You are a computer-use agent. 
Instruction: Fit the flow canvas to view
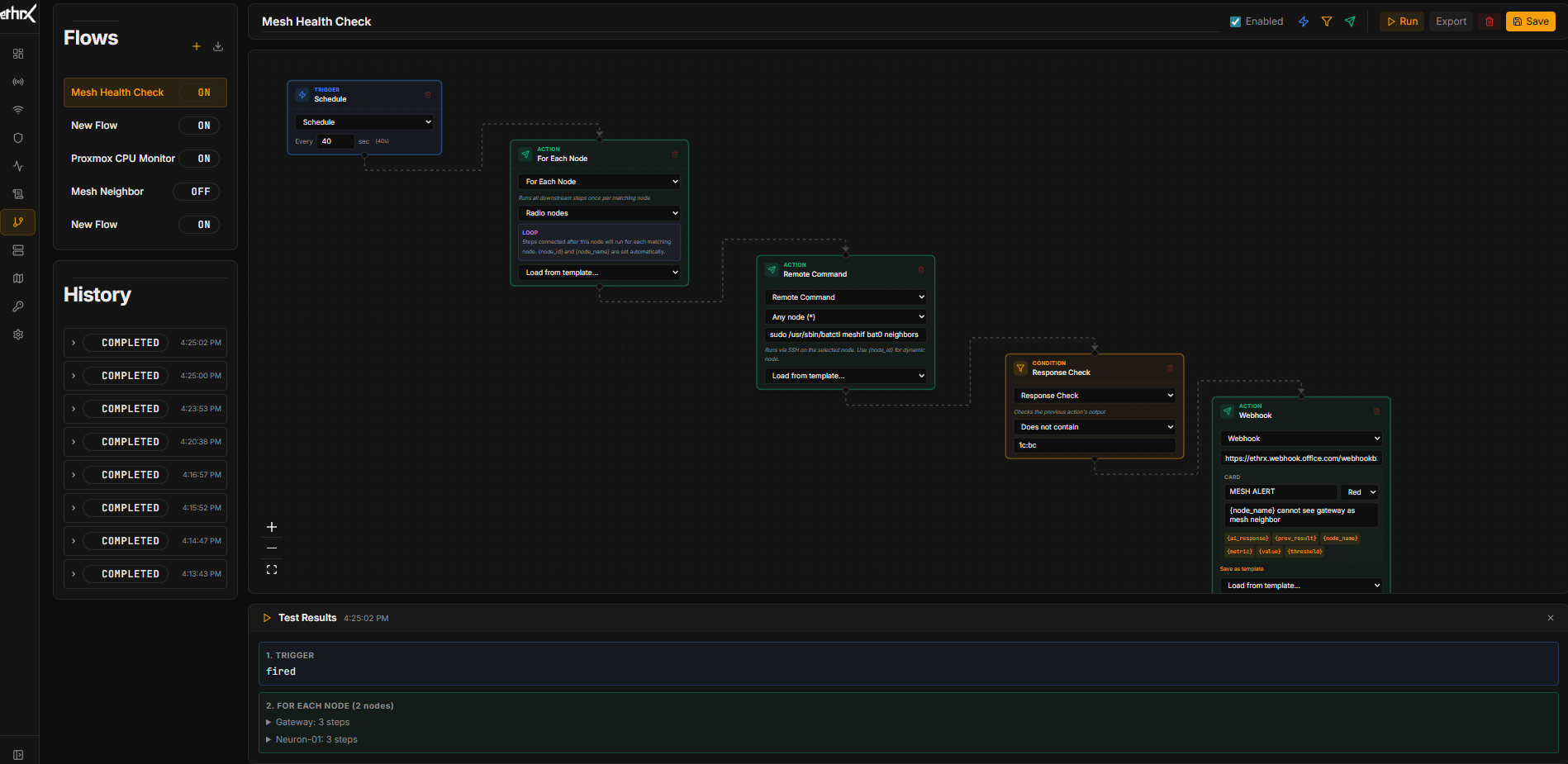(x=272, y=570)
